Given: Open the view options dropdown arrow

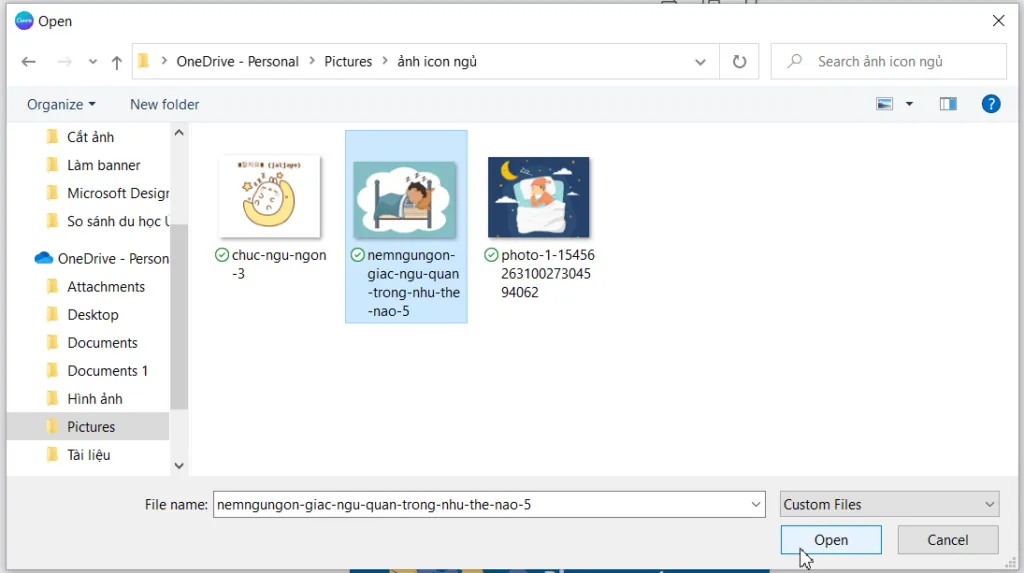Looking at the screenshot, I should [x=909, y=104].
